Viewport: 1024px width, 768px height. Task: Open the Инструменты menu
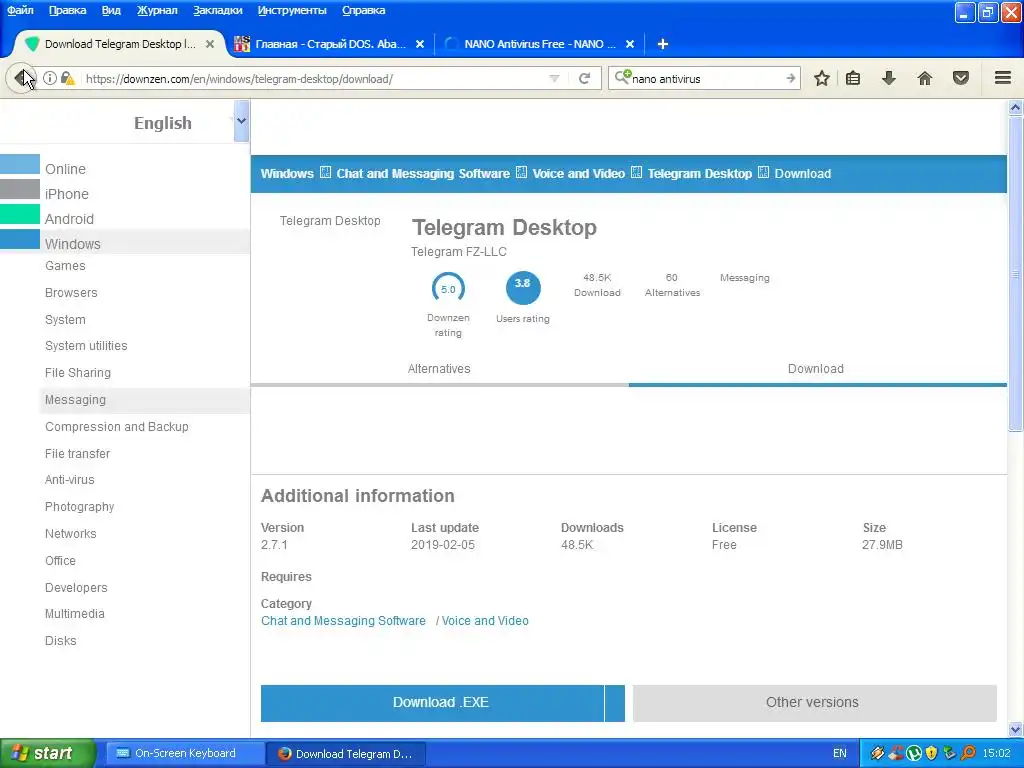pyautogui.click(x=292, y=10)
